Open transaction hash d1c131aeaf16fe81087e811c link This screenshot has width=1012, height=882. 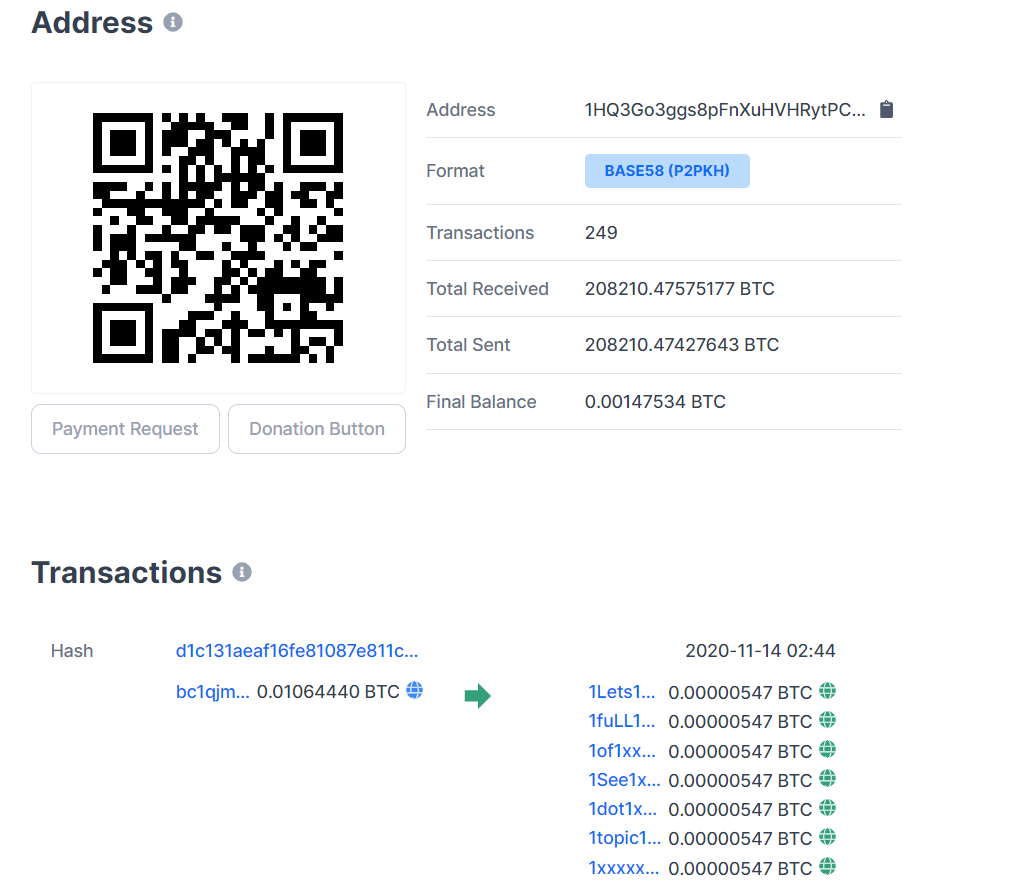[x=297, y=651]
